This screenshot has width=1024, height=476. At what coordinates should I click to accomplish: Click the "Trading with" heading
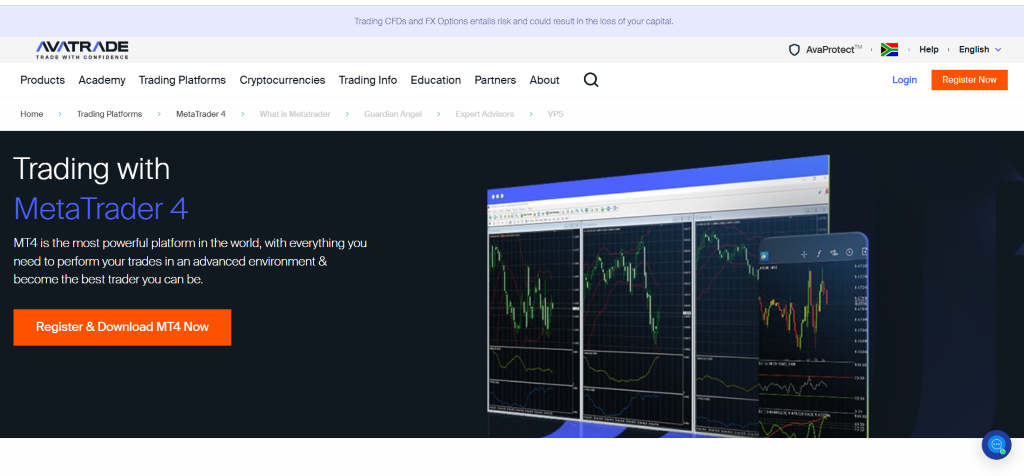(91, 169)
